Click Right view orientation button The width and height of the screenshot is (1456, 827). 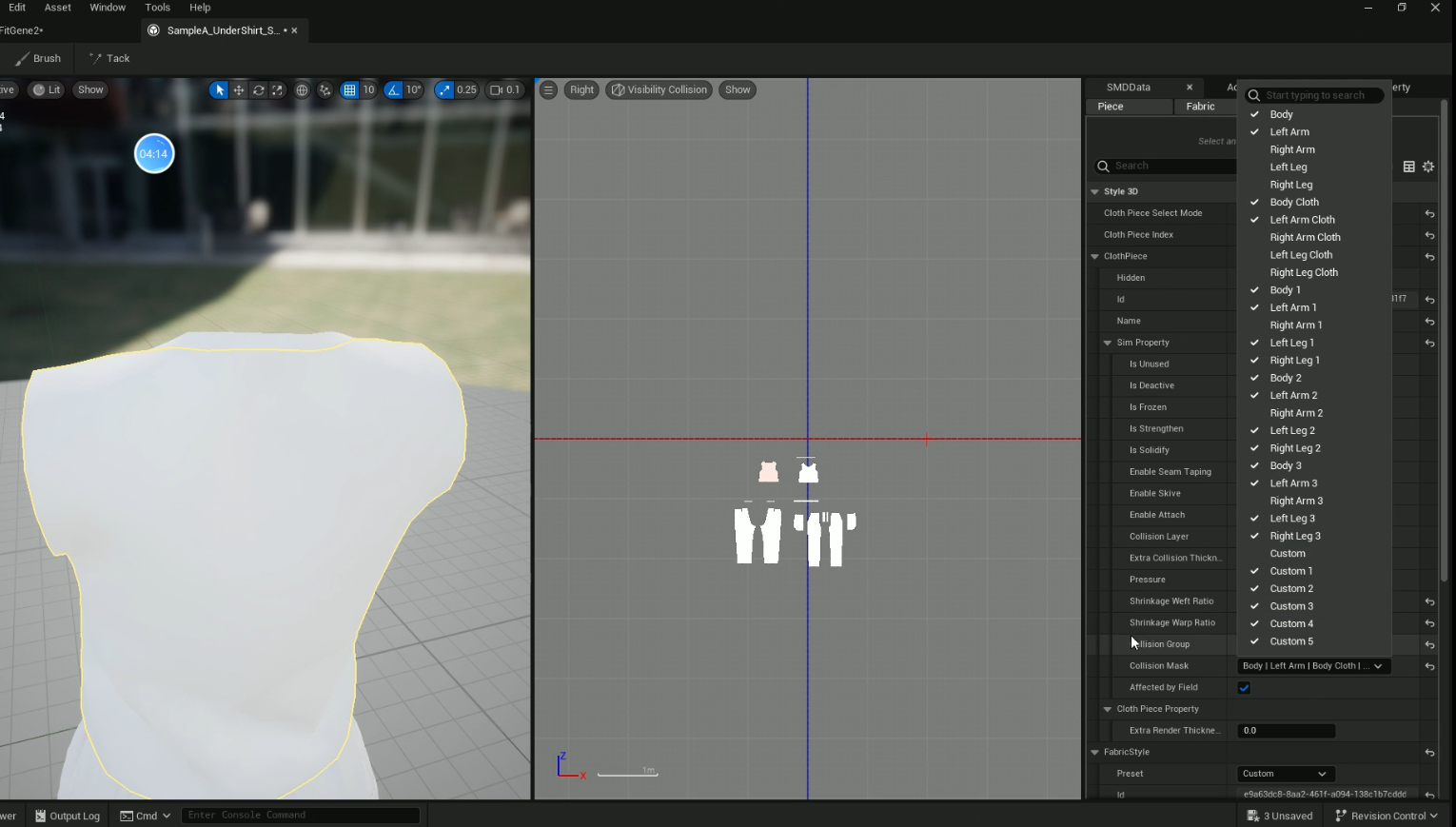[581, 89]
